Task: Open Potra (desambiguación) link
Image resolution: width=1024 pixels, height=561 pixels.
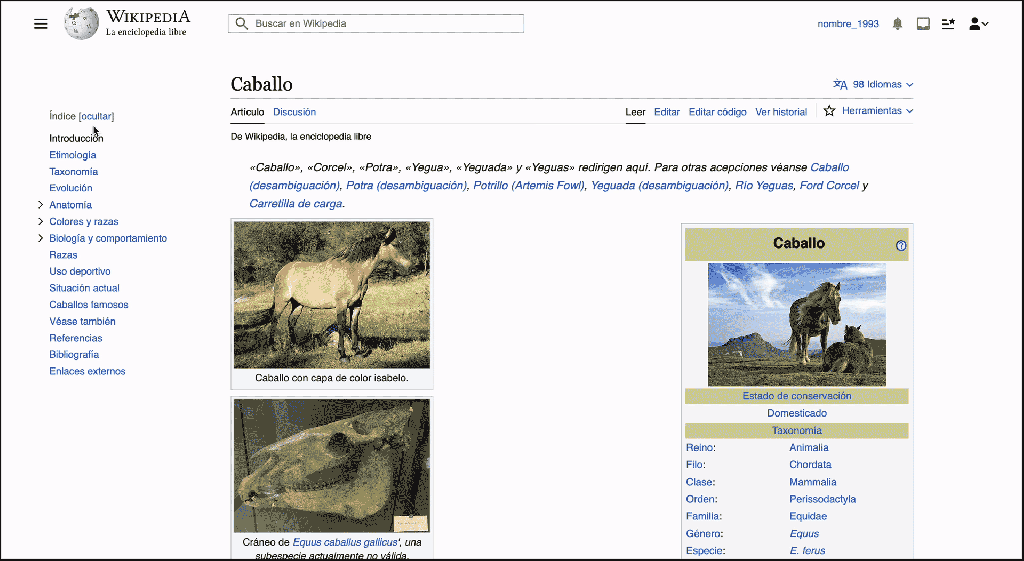Action: tap(406, 185)
